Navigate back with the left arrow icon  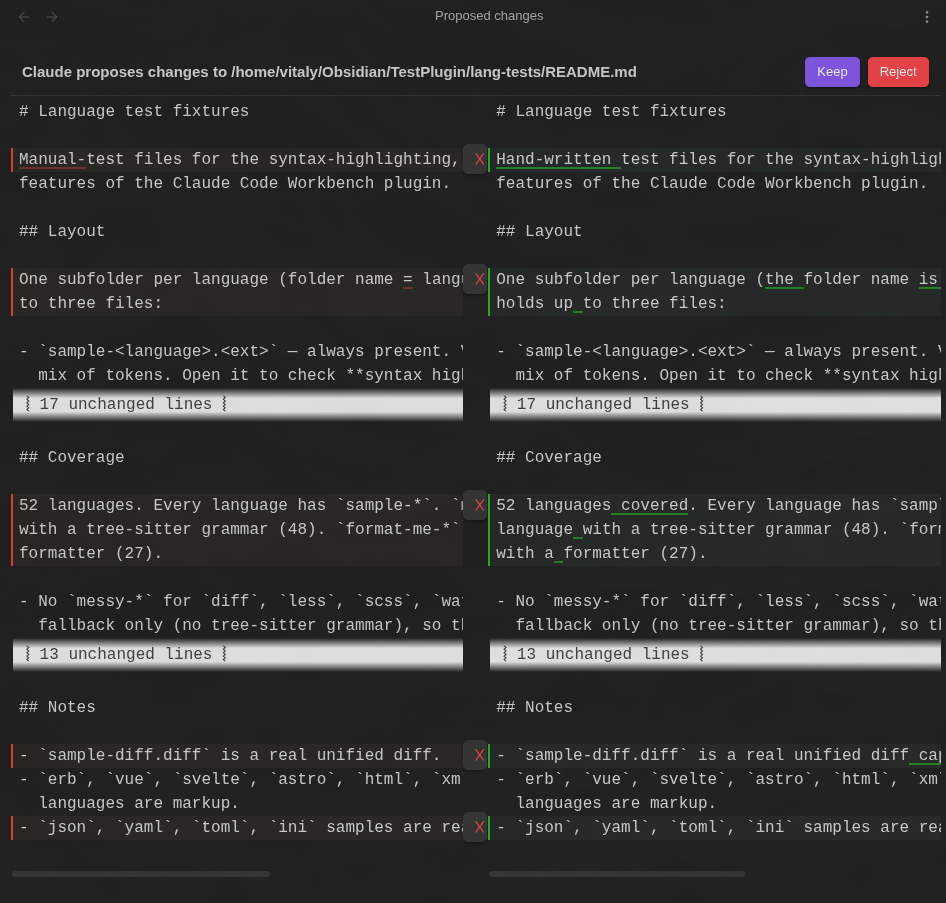pyautogui.click(x=24, y=17)
